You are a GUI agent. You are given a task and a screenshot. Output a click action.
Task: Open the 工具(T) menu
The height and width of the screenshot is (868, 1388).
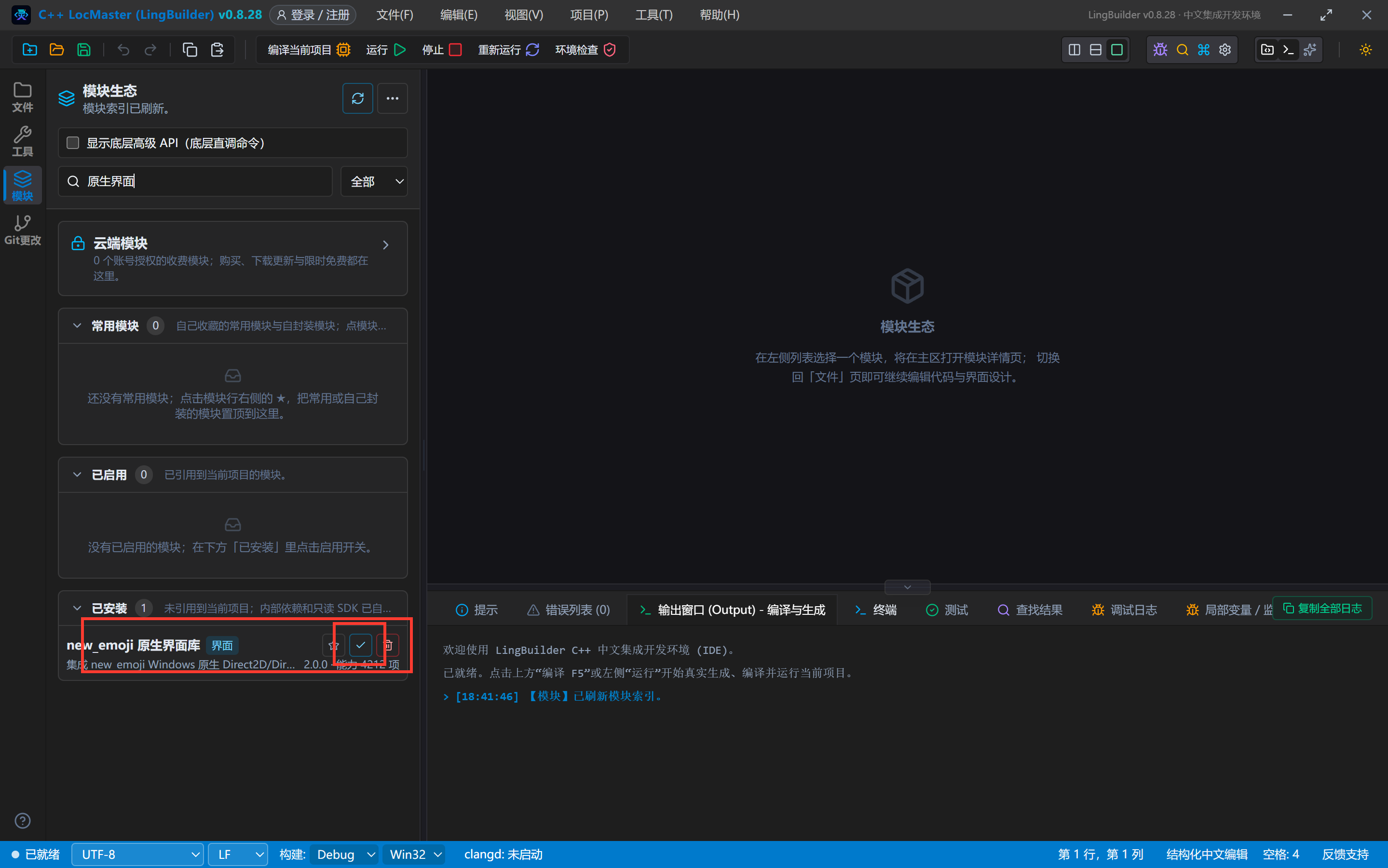[653, 15]
